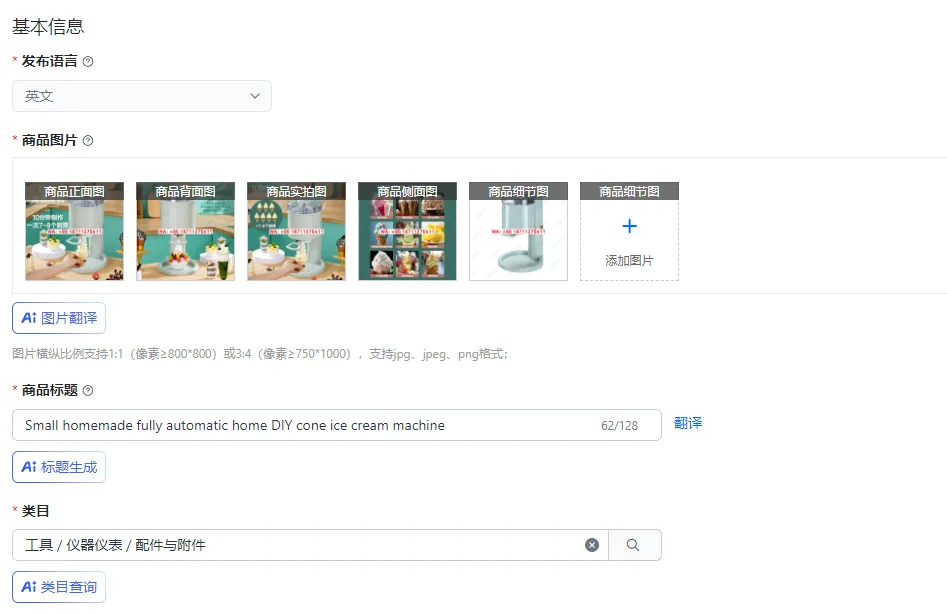
Task: Click the help icon beside 商品标题
Action: (88, 391)
